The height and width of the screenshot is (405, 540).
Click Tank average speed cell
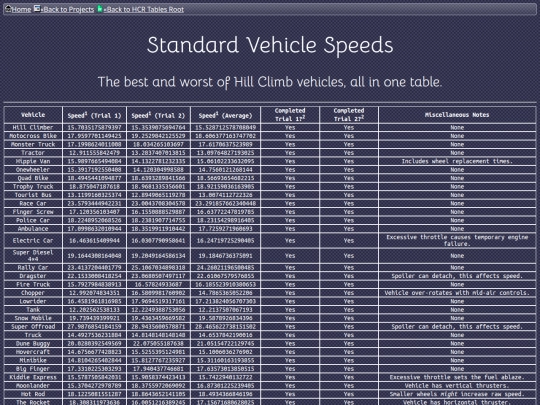tap(225, 310)
